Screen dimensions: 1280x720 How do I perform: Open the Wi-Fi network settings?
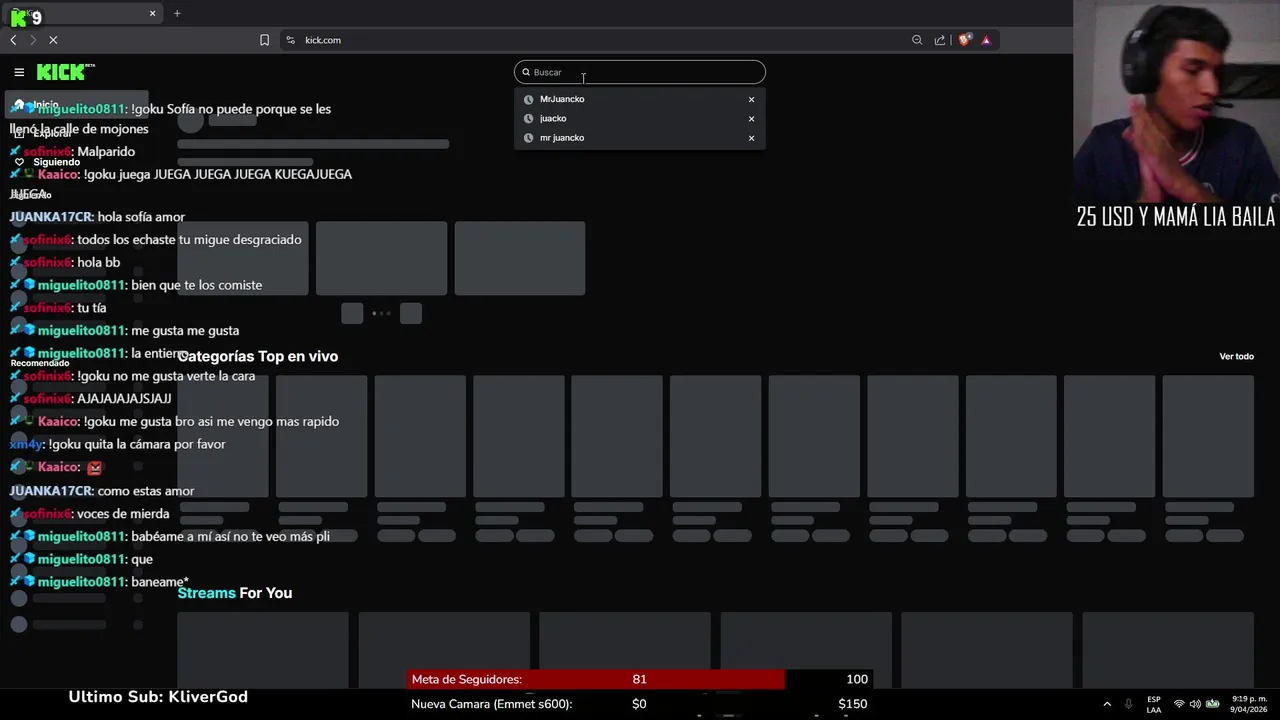pos(1179,704)
